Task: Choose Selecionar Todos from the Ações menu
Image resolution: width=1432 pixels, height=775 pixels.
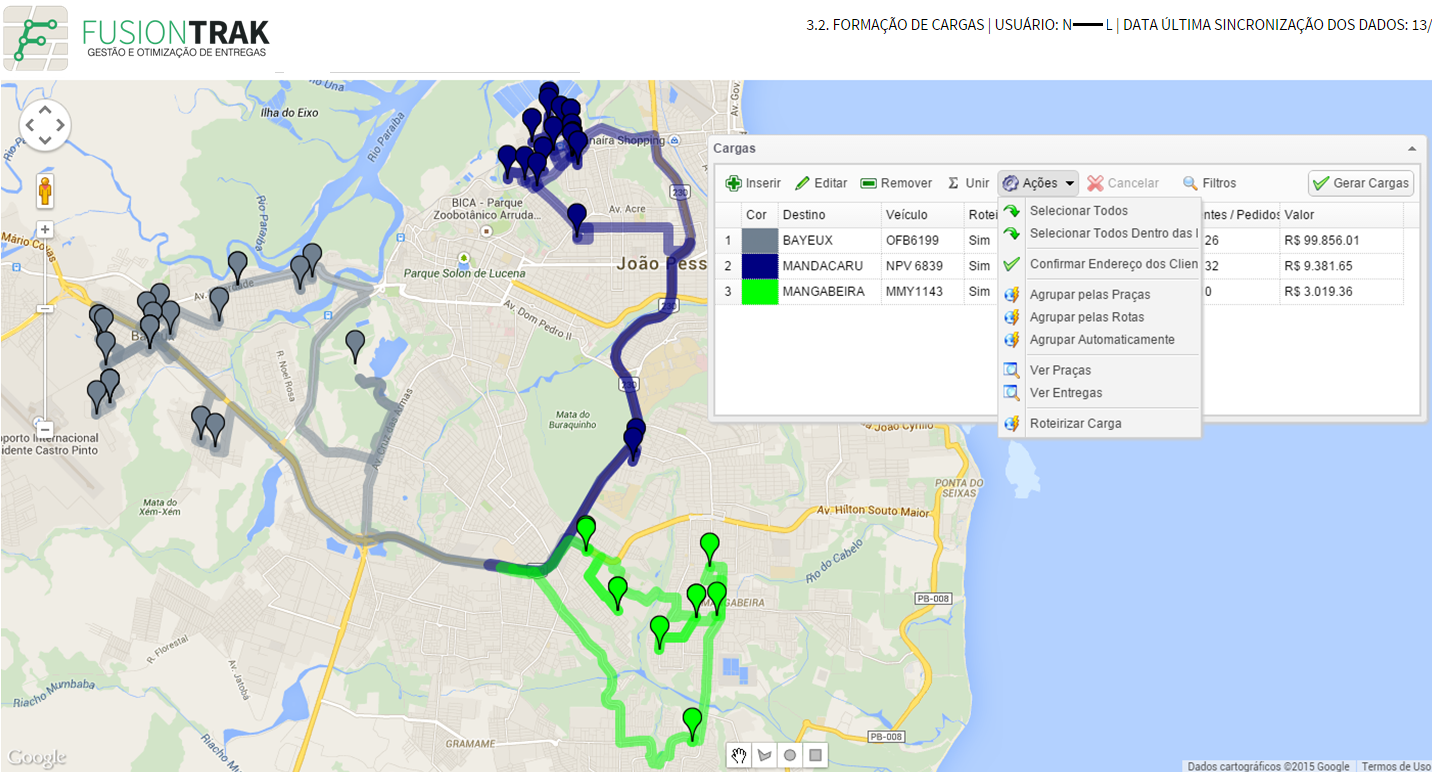Action: click(x=1100, y=211)
